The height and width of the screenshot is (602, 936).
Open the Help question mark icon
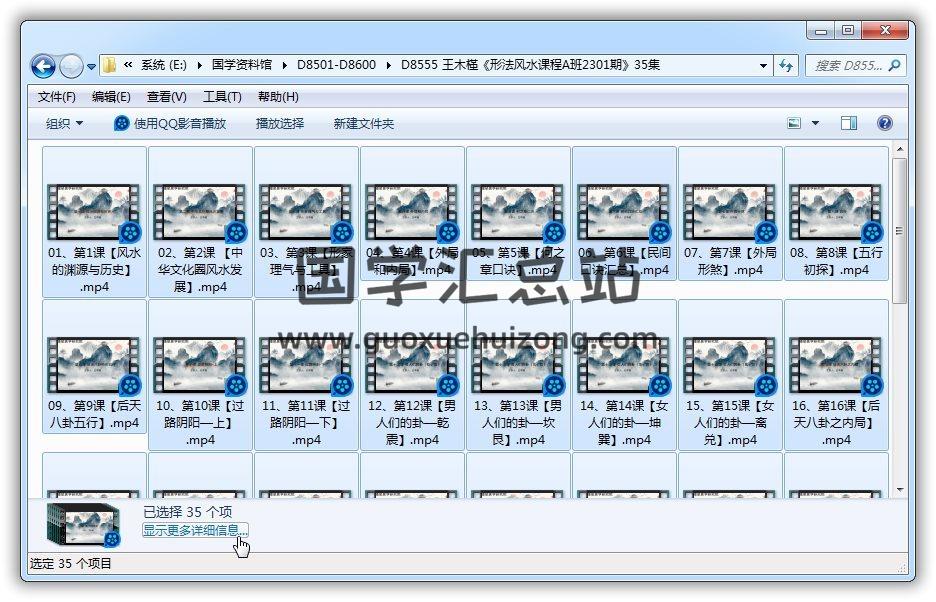point(884,123)
